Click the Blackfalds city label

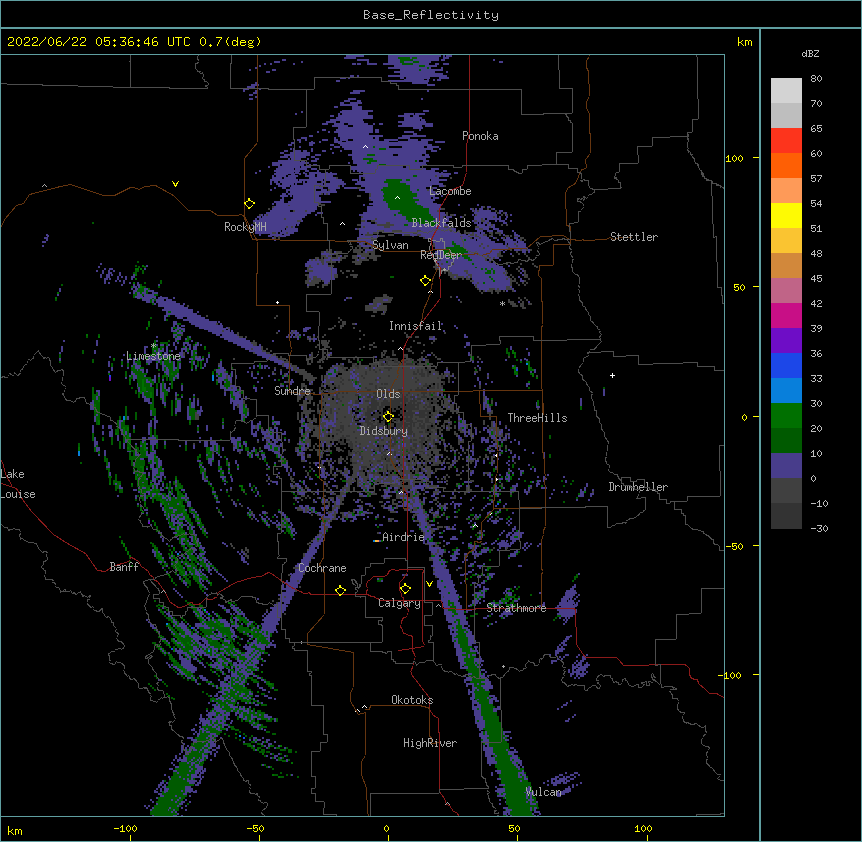[x=441, y=223]
